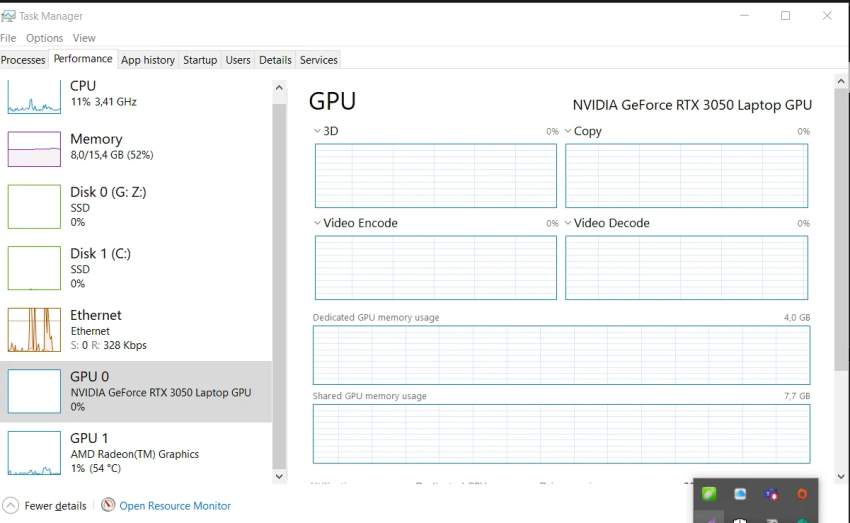This screenshot has width=850, height=523.
Task: Switch to the Startup tab
Action: click(x=200, y=60)
